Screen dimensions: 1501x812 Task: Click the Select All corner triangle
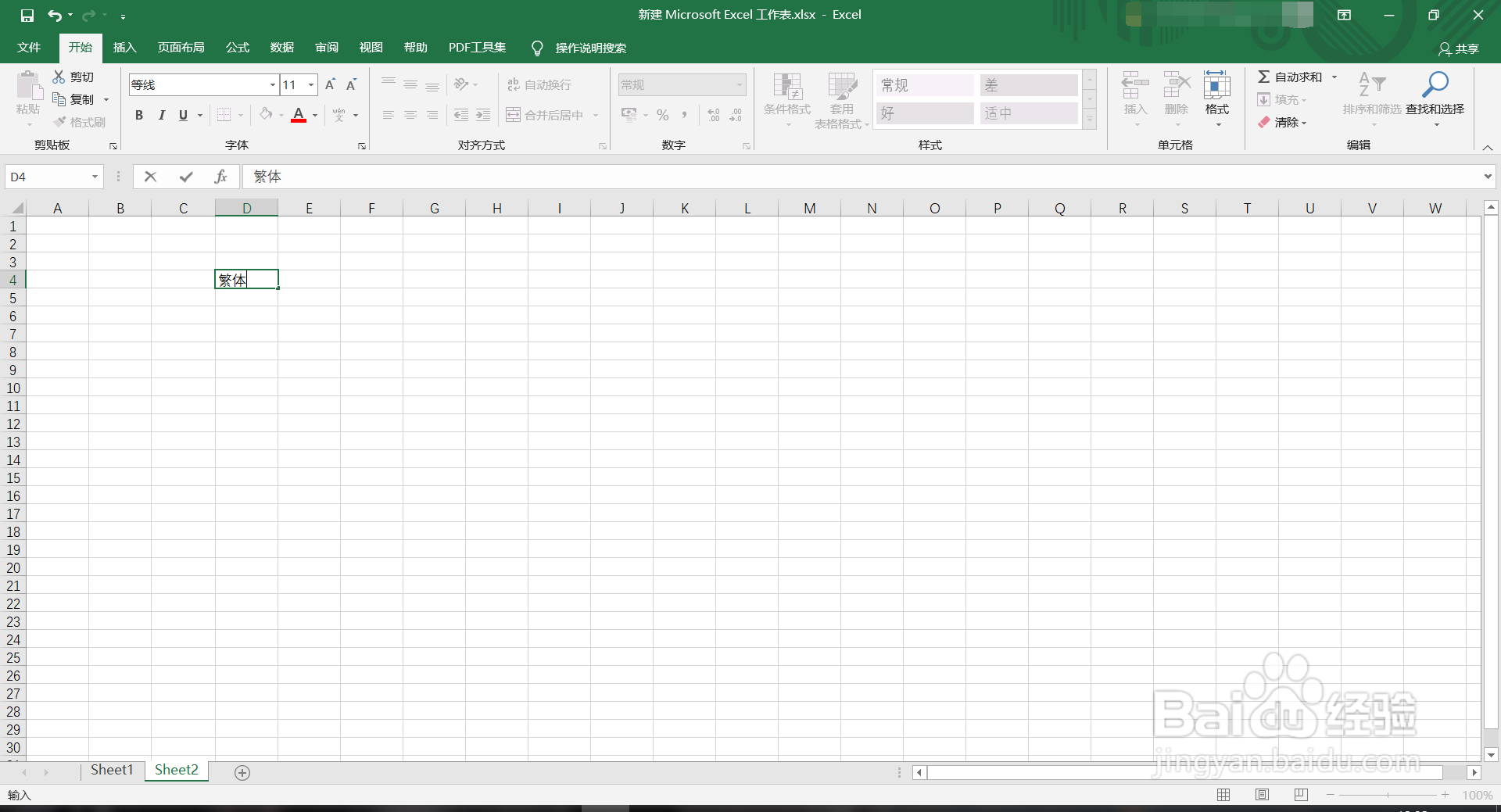click(x=16, y=208)
